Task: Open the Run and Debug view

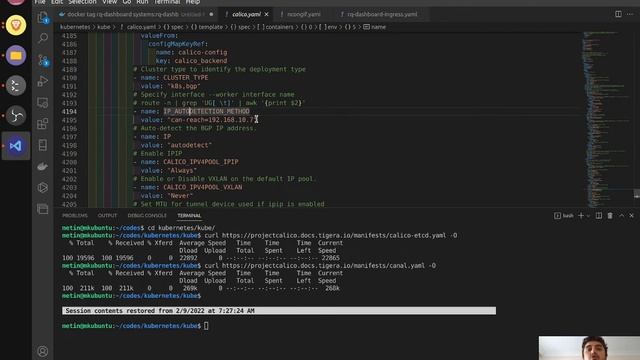Action: point(43,81)
